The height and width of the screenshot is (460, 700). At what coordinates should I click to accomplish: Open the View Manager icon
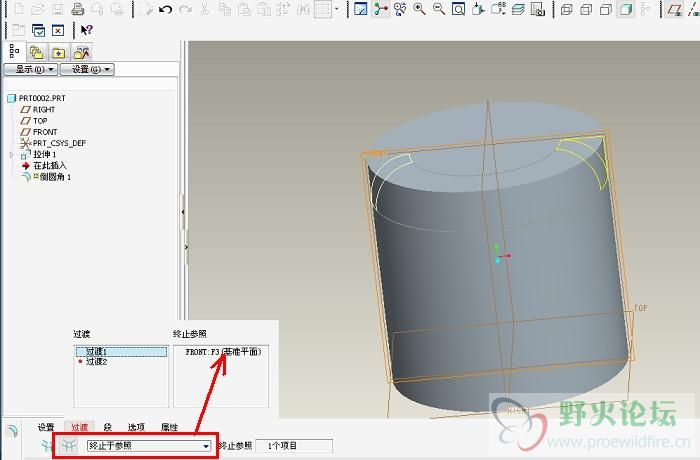[538, 8]
